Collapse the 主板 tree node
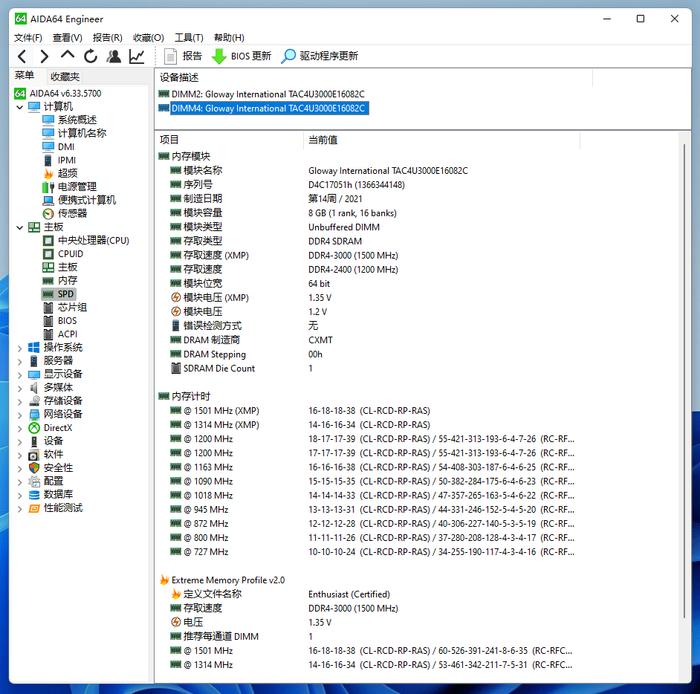700x694 pixels. tap(20, 228)
